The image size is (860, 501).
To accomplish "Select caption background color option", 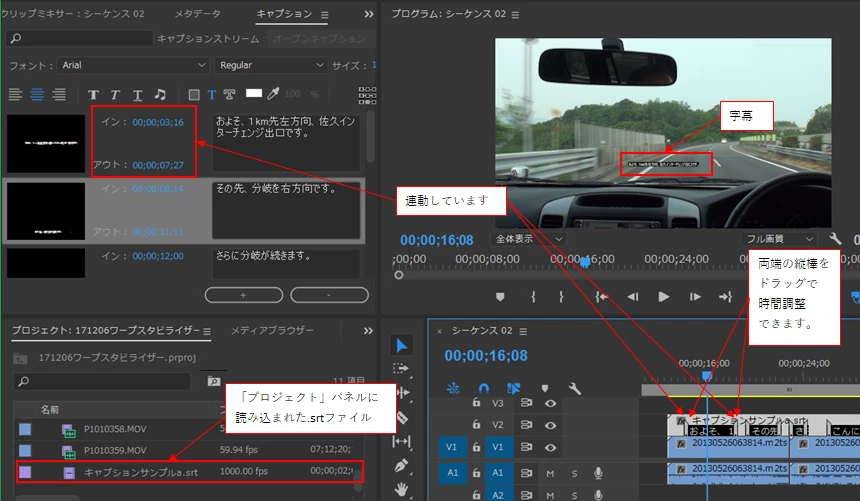I will [x=194, y=95].
